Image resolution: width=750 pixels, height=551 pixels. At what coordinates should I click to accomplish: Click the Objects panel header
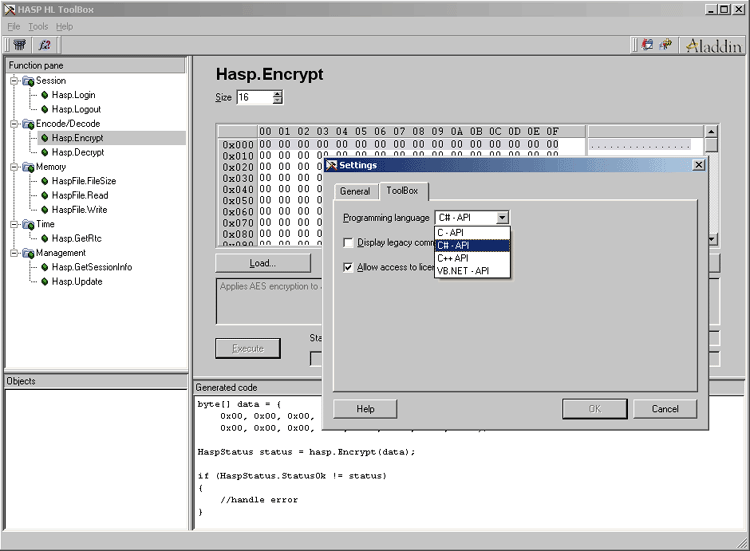point(96,381)
